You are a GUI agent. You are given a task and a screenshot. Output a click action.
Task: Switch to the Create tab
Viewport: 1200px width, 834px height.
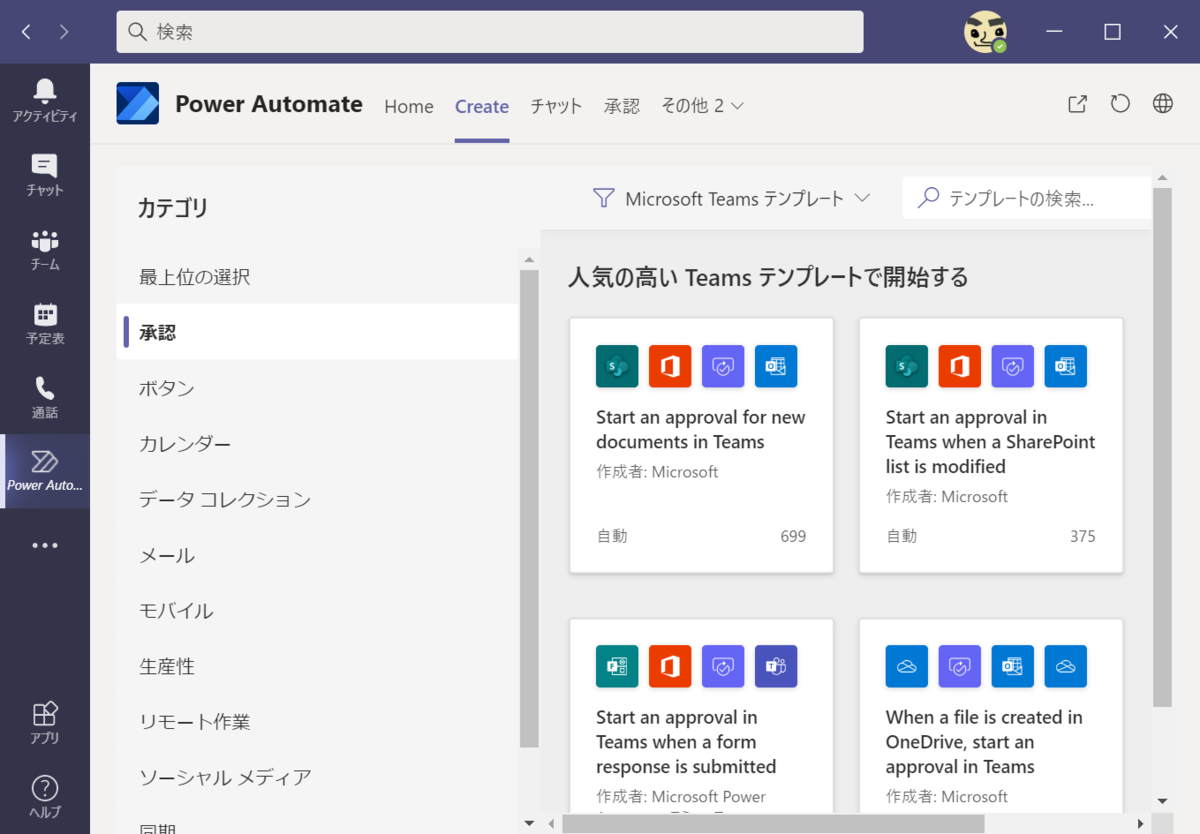coord(482,106)
